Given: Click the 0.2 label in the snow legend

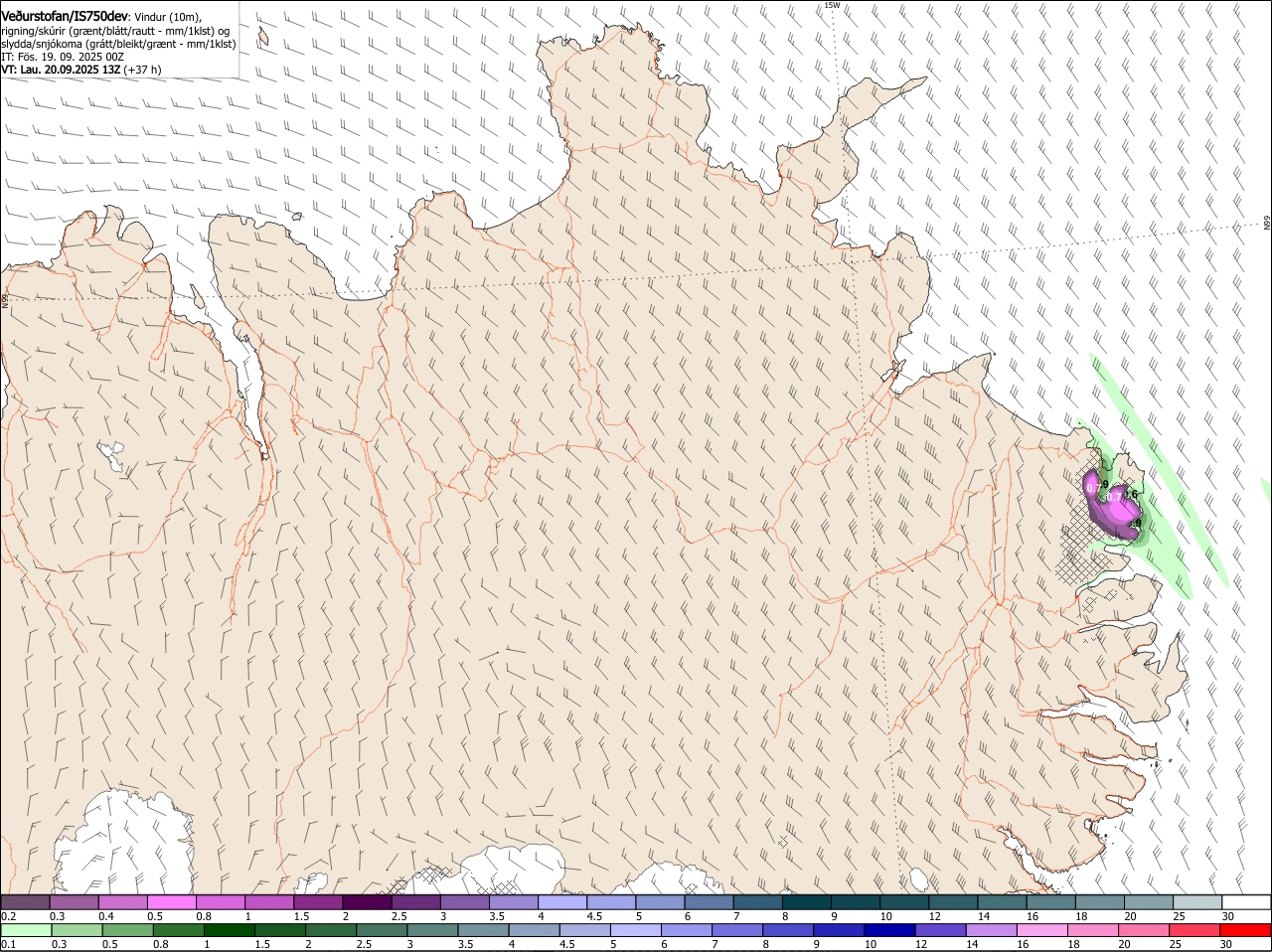Looking at the screenshot, I should (8, 916).
